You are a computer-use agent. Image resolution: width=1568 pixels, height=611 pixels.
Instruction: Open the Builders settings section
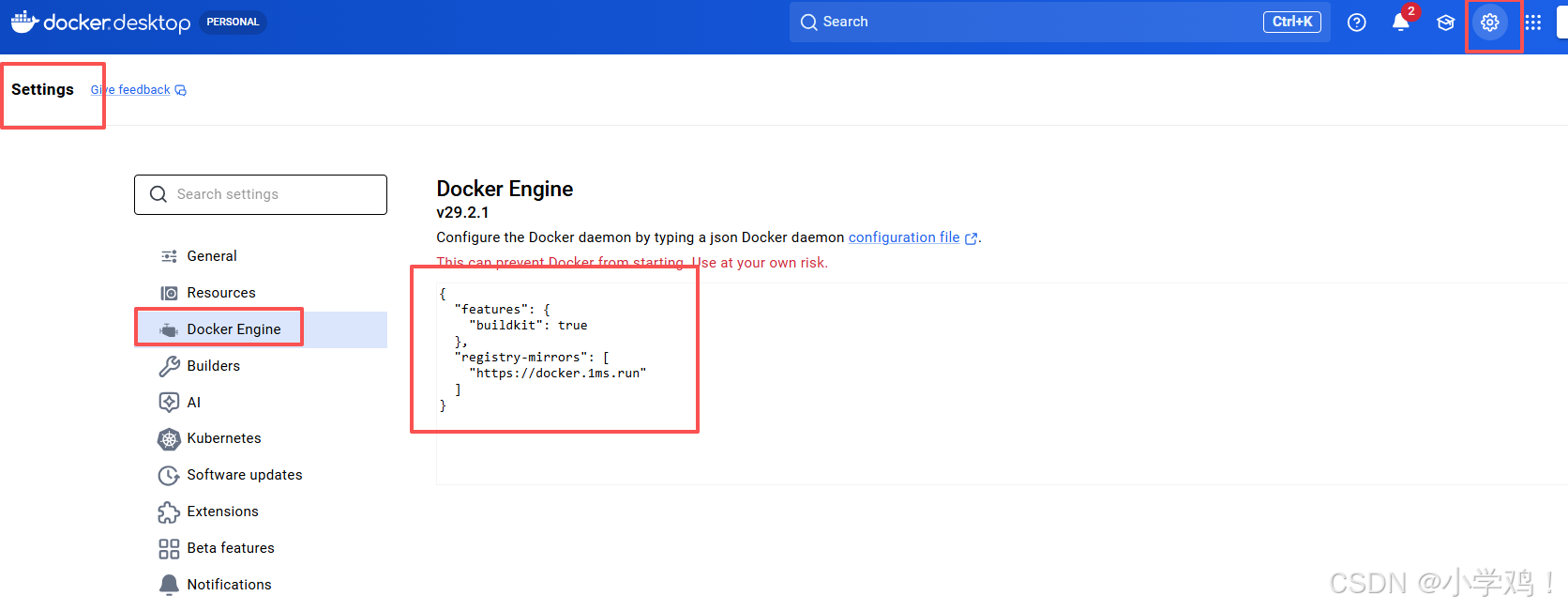pos(261,366)
